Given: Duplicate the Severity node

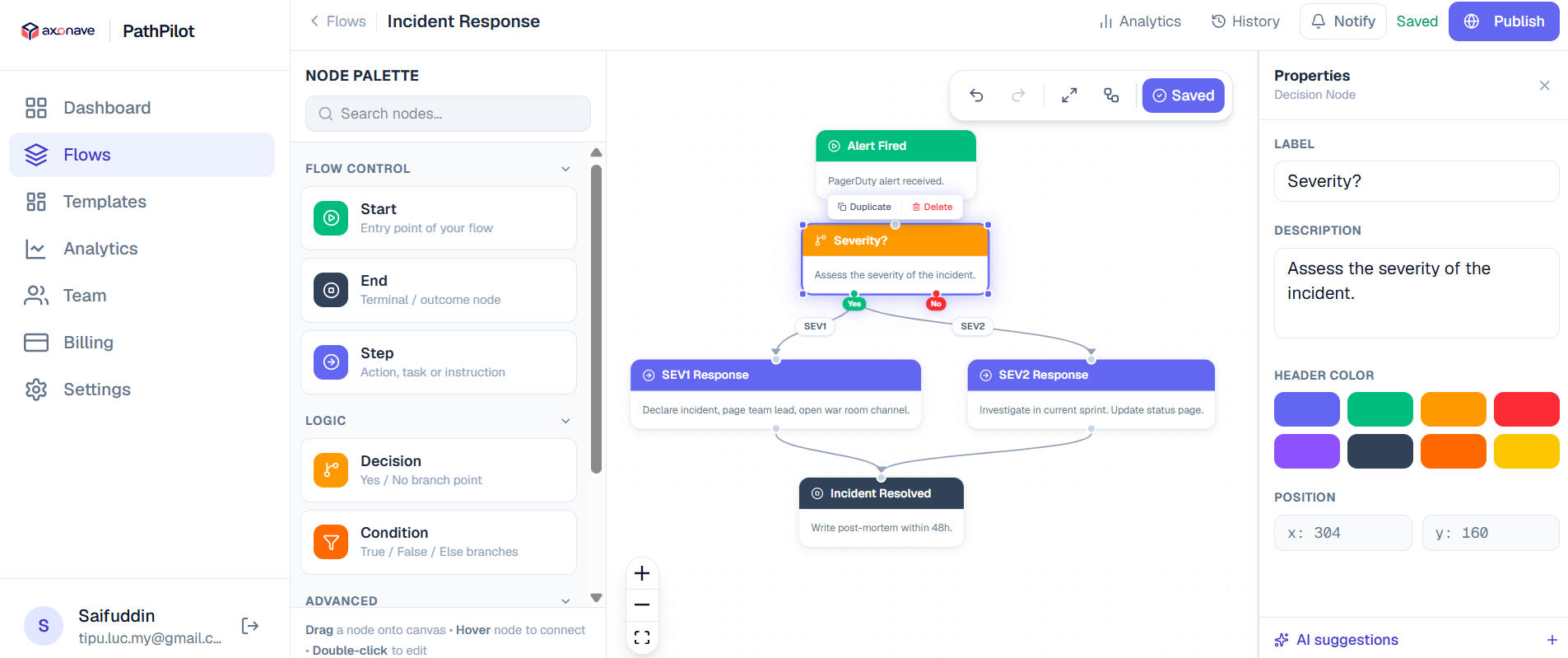Looking at the screenshot, I should (x=864, y=207).
